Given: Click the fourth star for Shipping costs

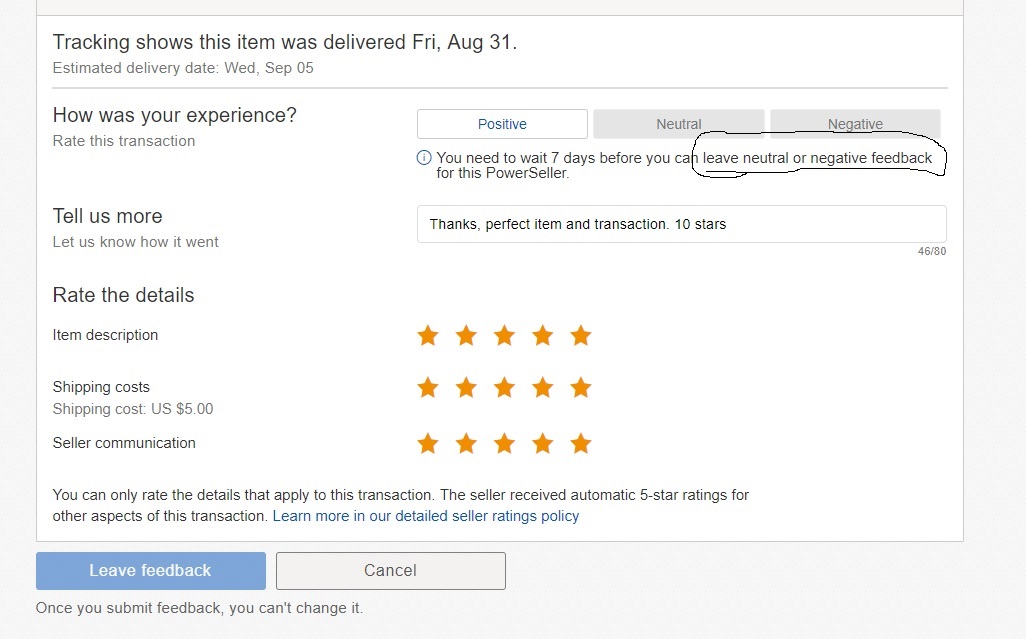Looking at the screenshot, I should (x=542, y=387).
